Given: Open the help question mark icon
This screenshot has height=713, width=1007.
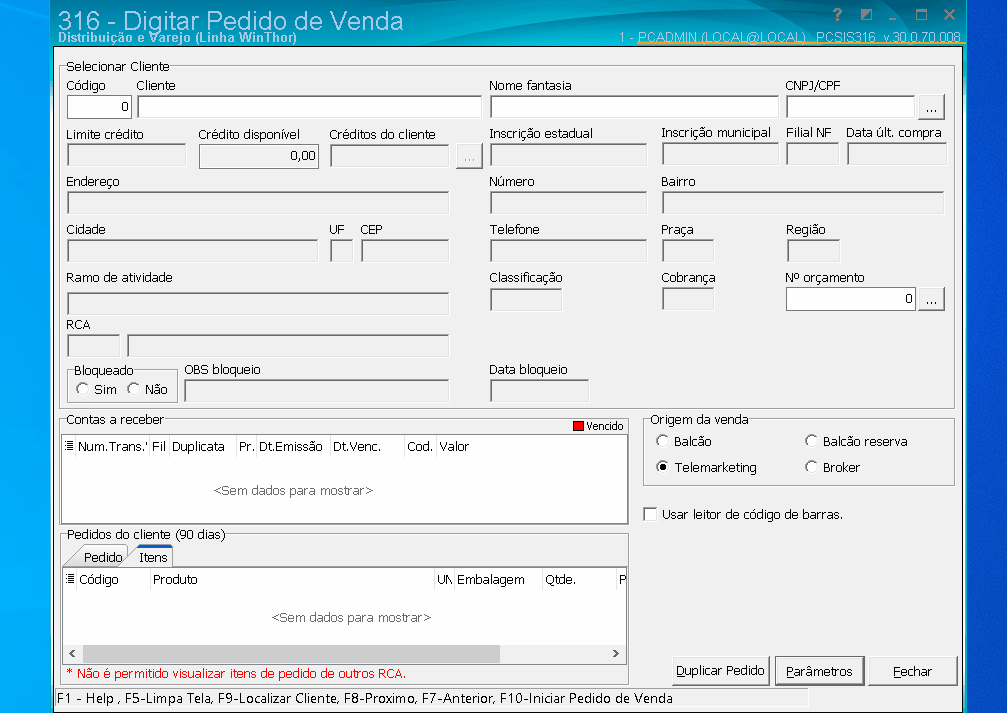Looking at the screenshot, I should (837, 15).
